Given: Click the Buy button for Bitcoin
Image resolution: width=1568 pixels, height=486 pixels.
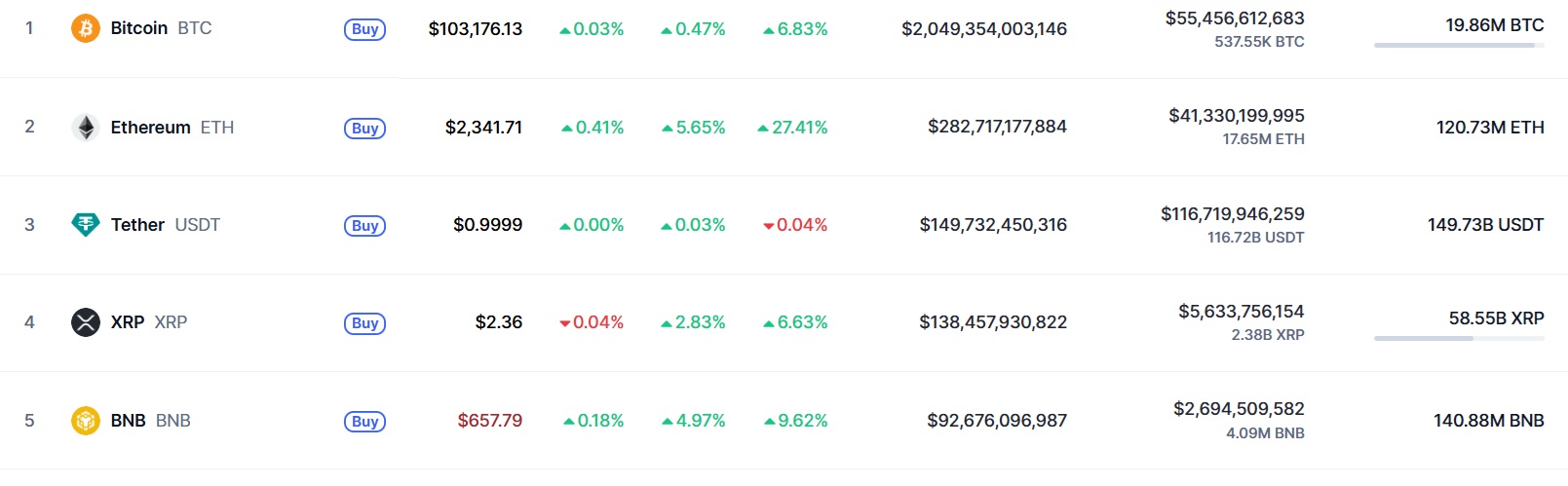Looking at the screenshot, I should 365,29.
